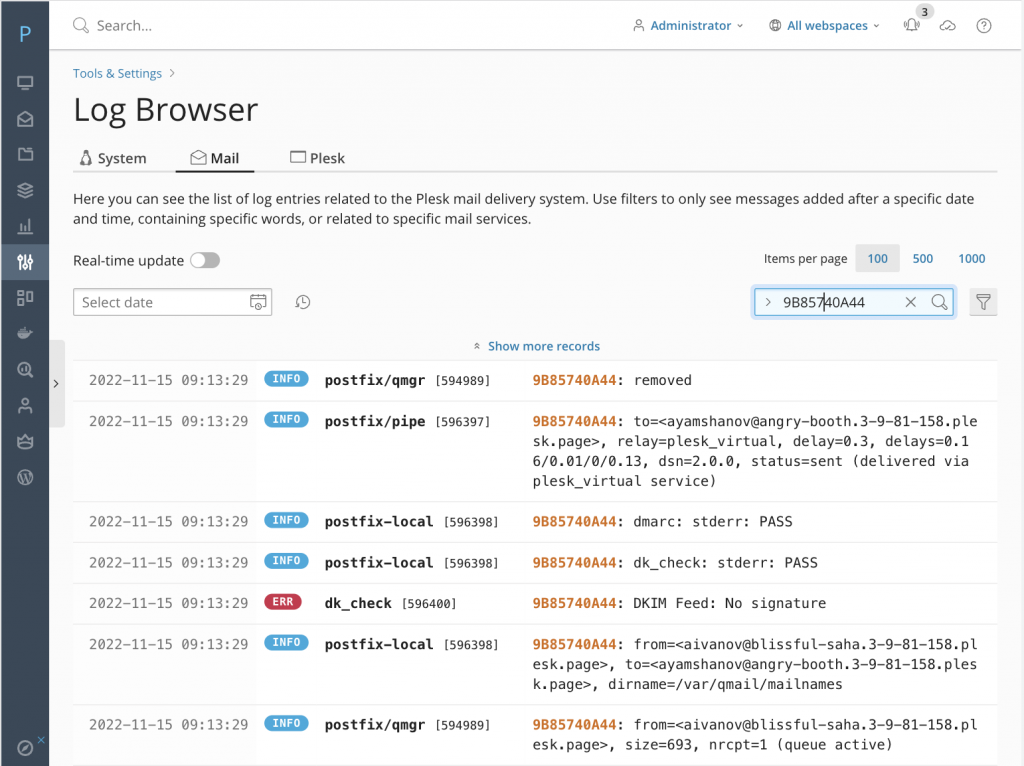Click the ERR badge on dk_check row

point(283,601)
